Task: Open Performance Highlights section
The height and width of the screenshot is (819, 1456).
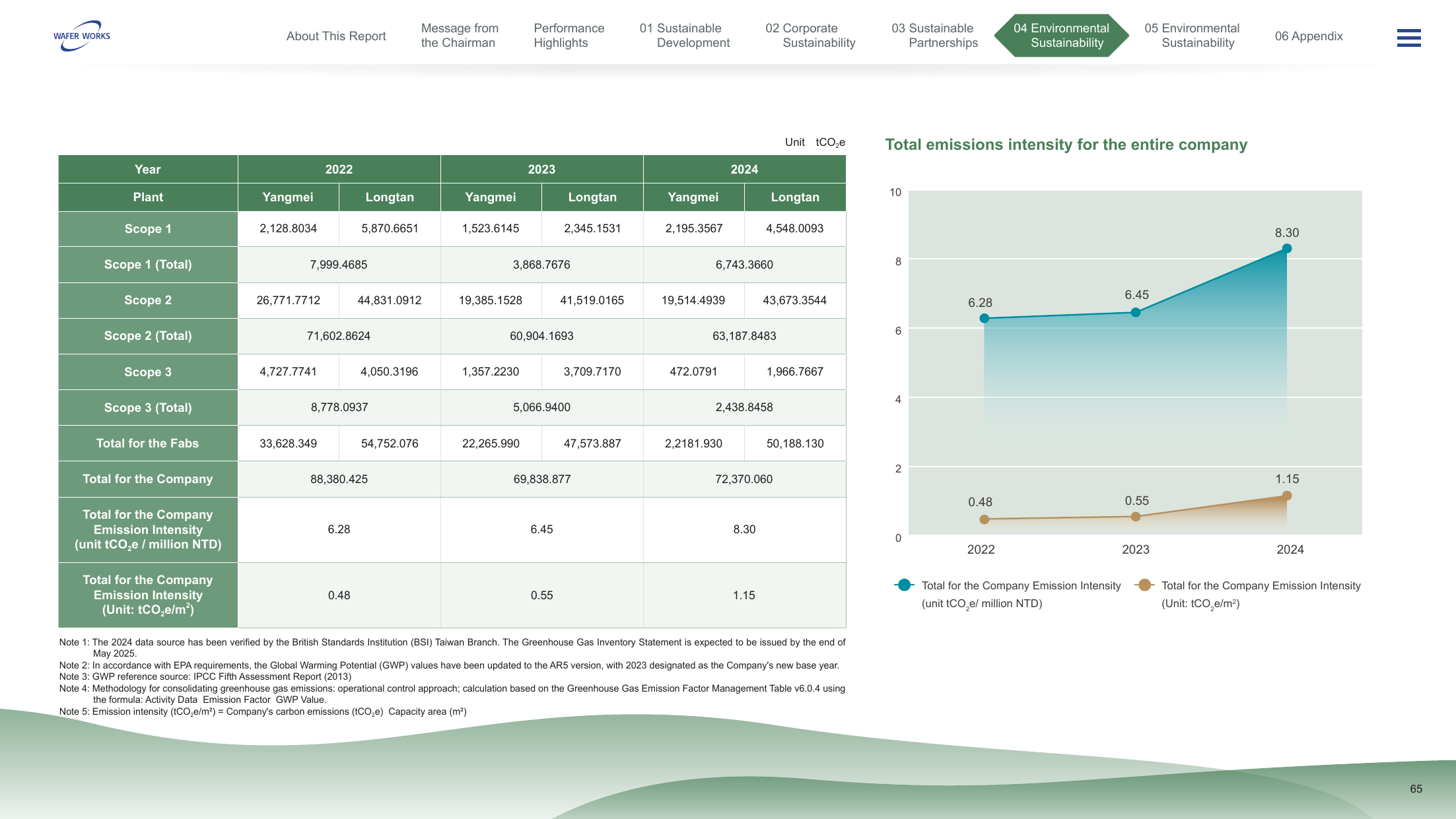Action: click(x=569, y=36)
